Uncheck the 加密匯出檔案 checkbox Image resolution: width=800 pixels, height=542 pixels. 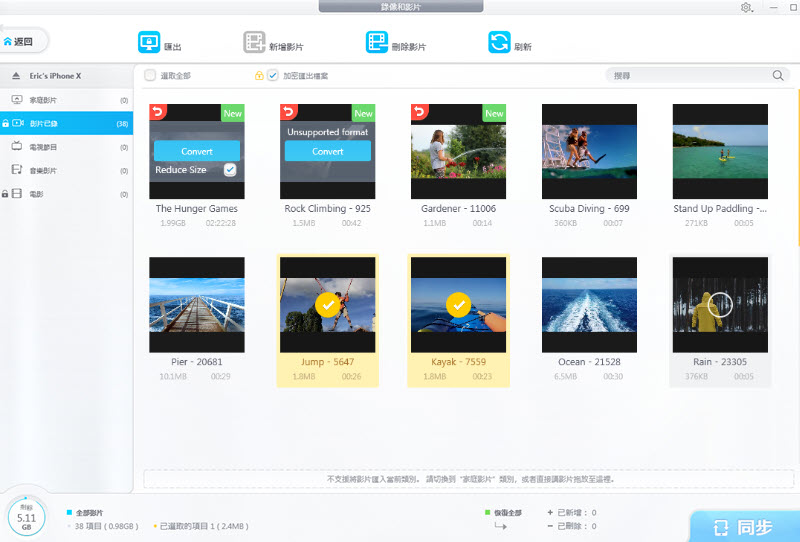click(273, 75)
